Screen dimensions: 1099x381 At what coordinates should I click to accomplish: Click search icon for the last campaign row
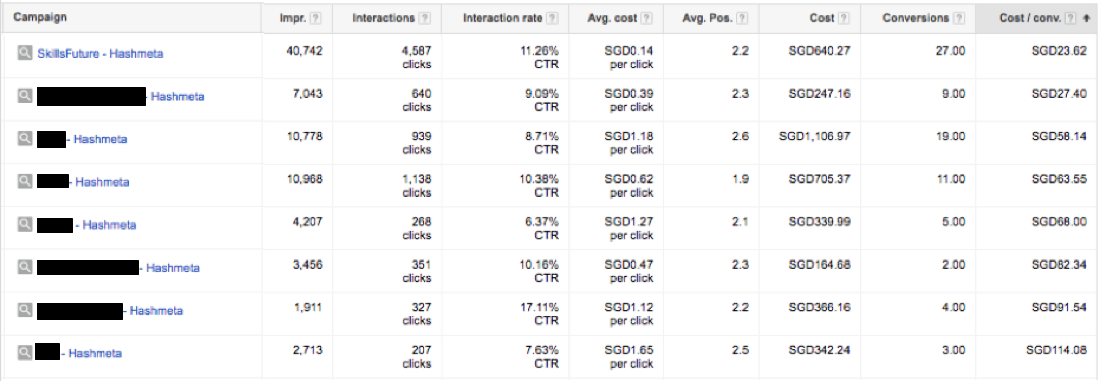[x=25, y=352]
